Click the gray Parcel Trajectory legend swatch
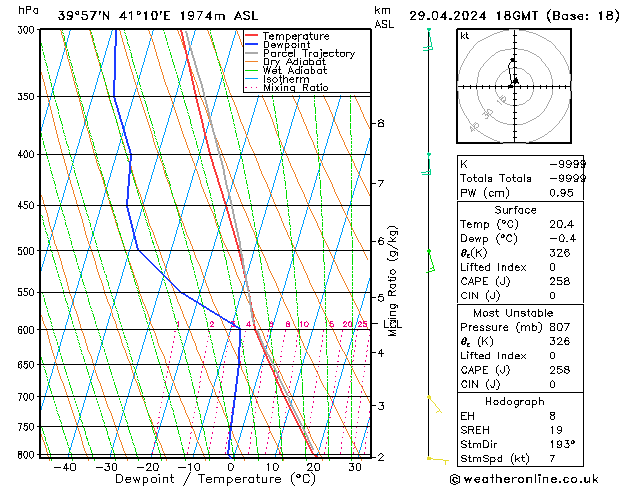 point(252,53)
